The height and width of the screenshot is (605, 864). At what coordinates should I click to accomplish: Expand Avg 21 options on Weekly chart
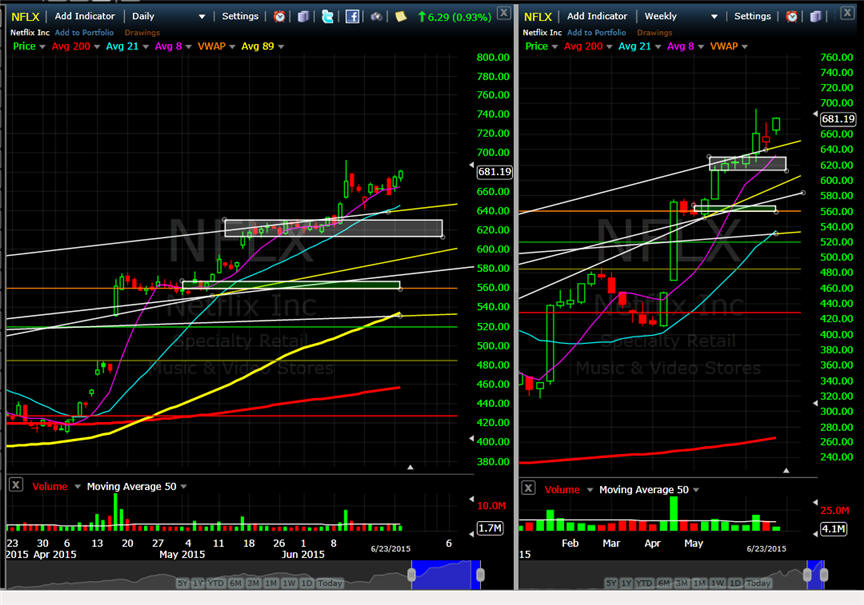[658, 47]
